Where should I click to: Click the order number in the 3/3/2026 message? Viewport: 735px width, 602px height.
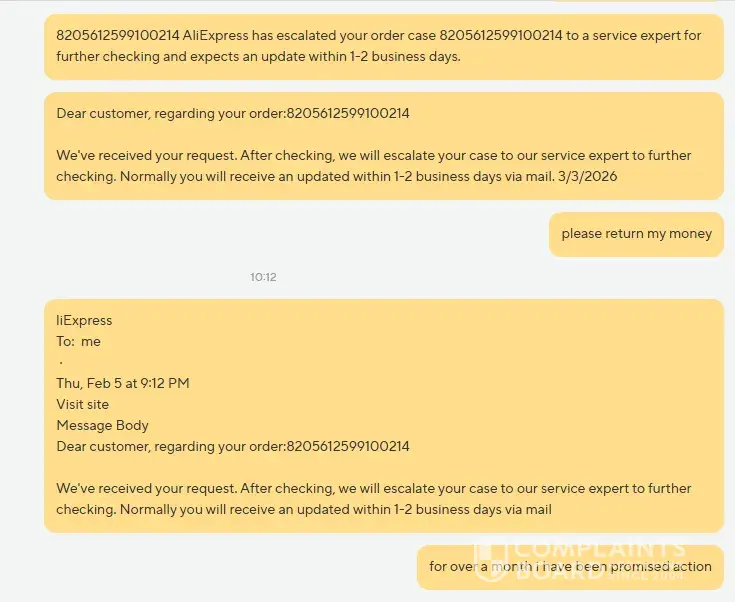point(348,113)
